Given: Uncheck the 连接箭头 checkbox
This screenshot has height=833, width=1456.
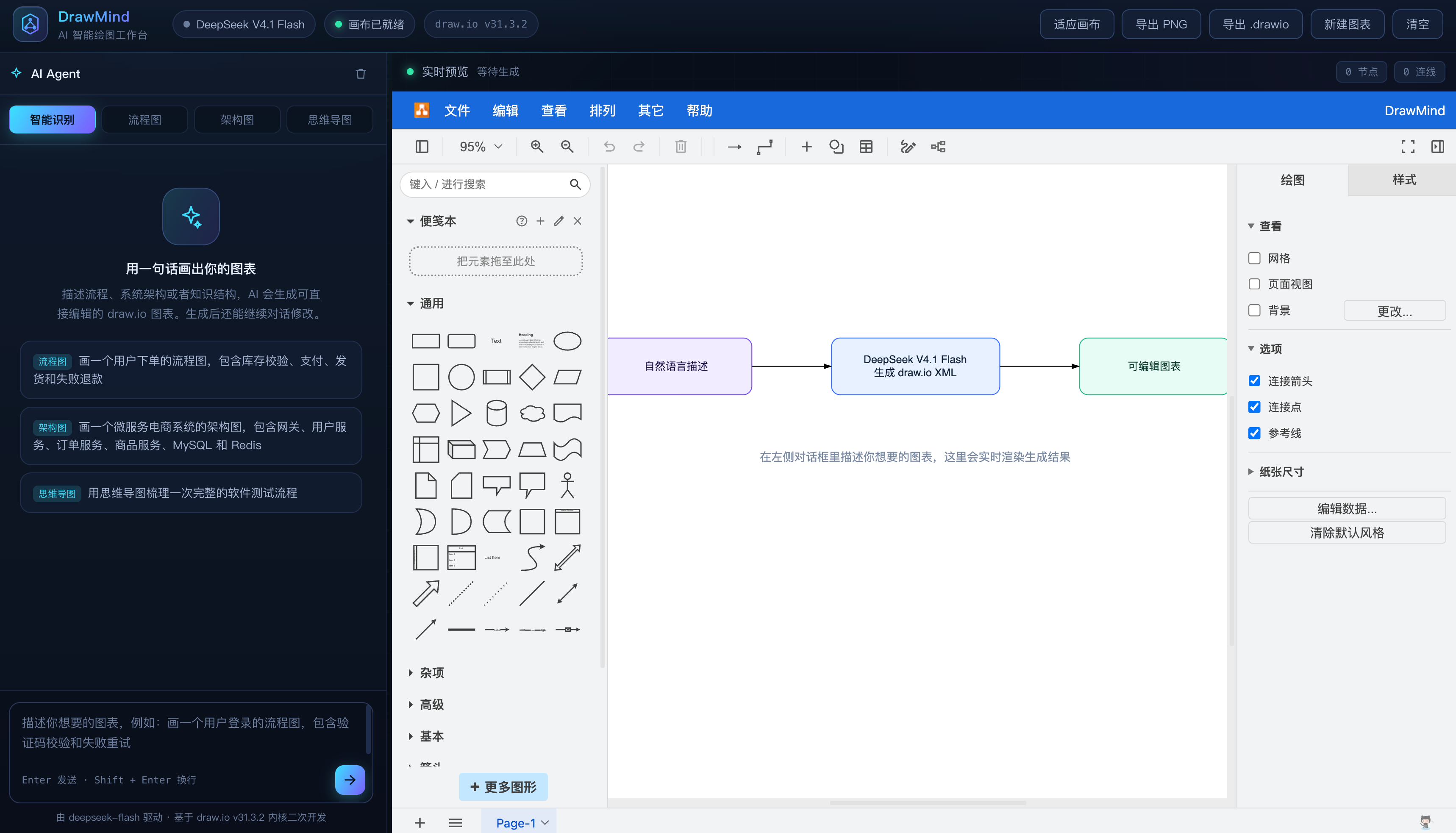Looking at the screenshot, I should [1254, 380].
